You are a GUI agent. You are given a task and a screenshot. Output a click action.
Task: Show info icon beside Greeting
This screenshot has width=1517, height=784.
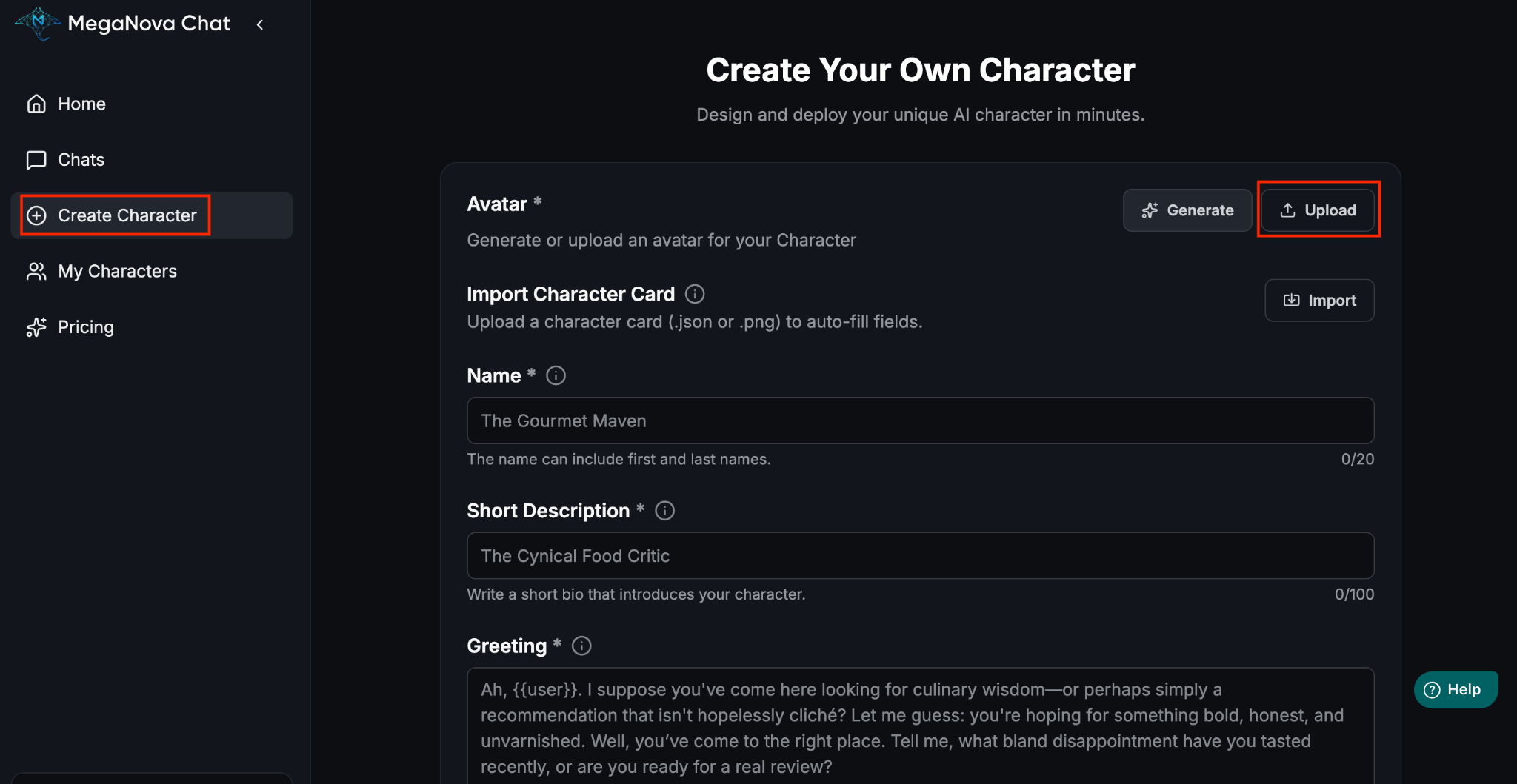point(581,646)
